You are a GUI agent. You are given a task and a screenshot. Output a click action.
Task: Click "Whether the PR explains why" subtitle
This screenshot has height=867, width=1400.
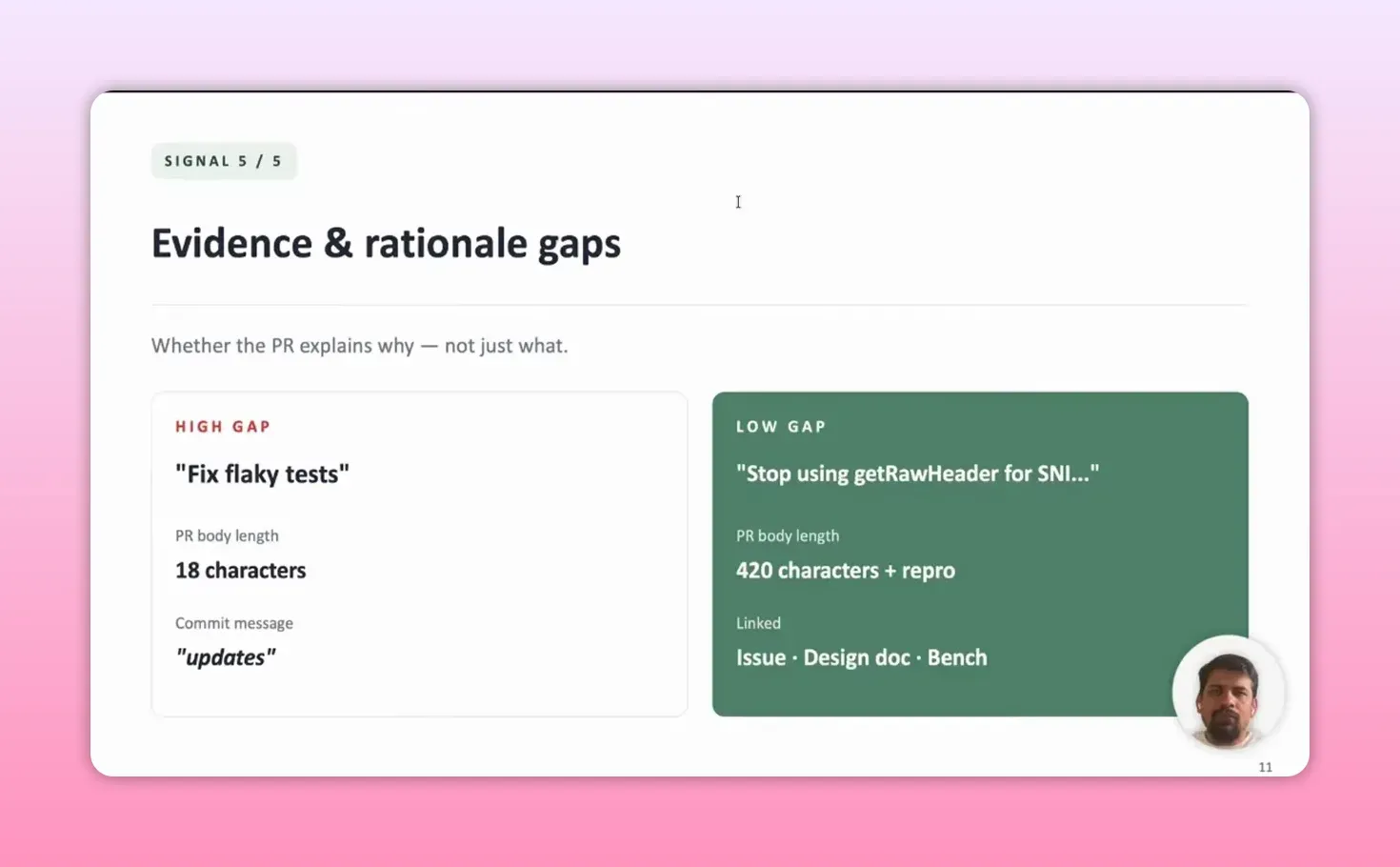coord(359,346)
